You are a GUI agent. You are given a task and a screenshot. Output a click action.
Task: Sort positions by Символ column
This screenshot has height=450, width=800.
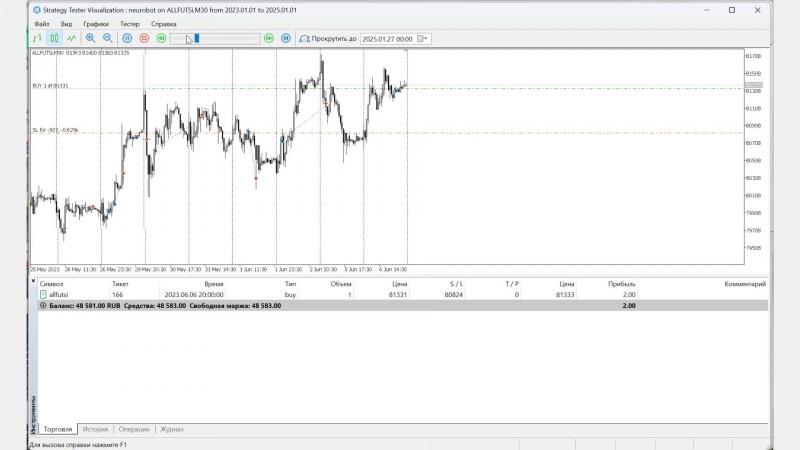pos(52,284)
